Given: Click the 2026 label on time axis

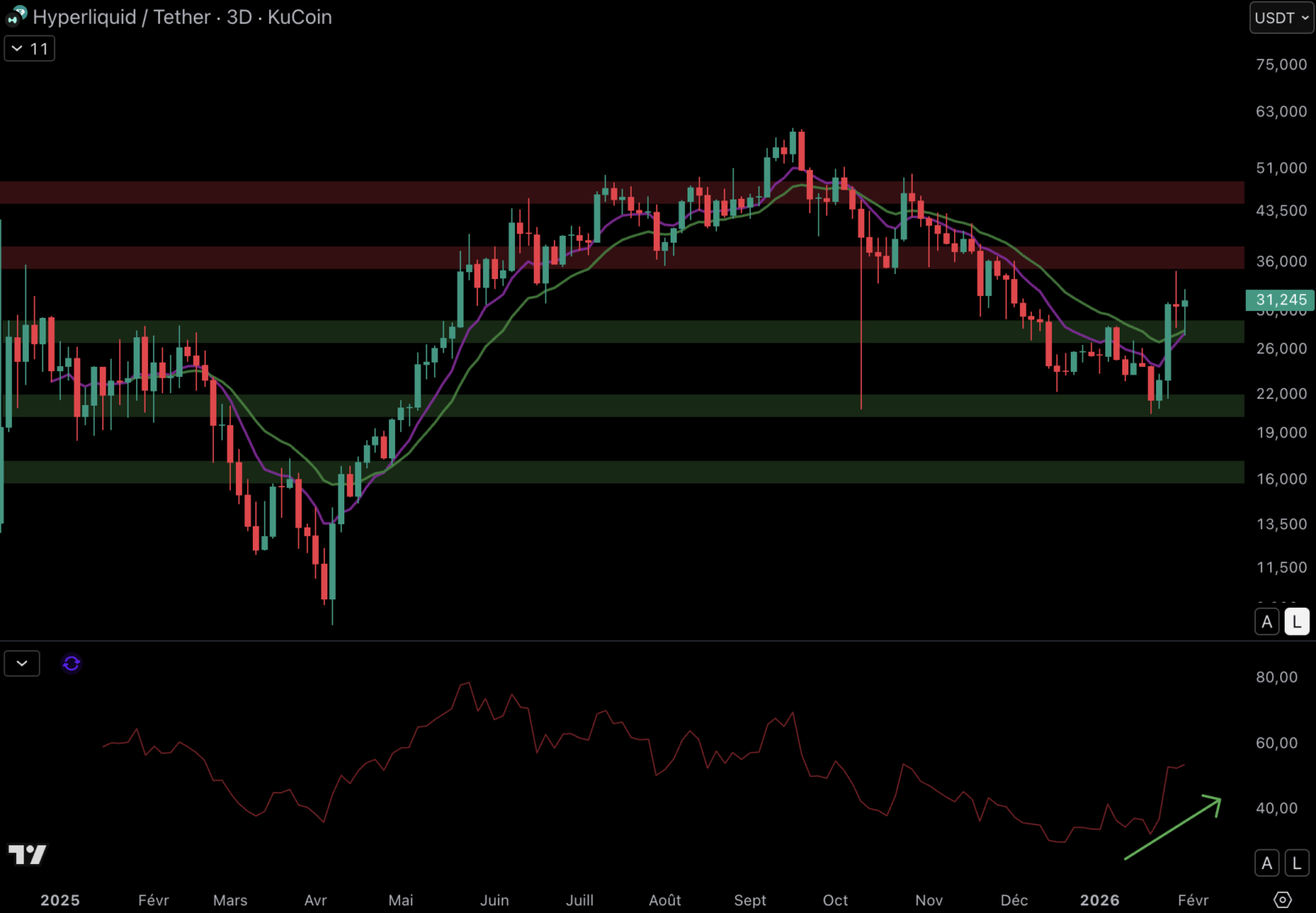Looking at the screenshot, I should click(1099, 900).
